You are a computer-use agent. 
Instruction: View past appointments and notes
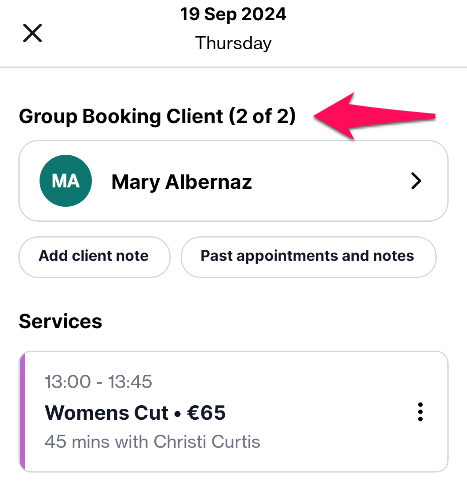tap(308, 256)
